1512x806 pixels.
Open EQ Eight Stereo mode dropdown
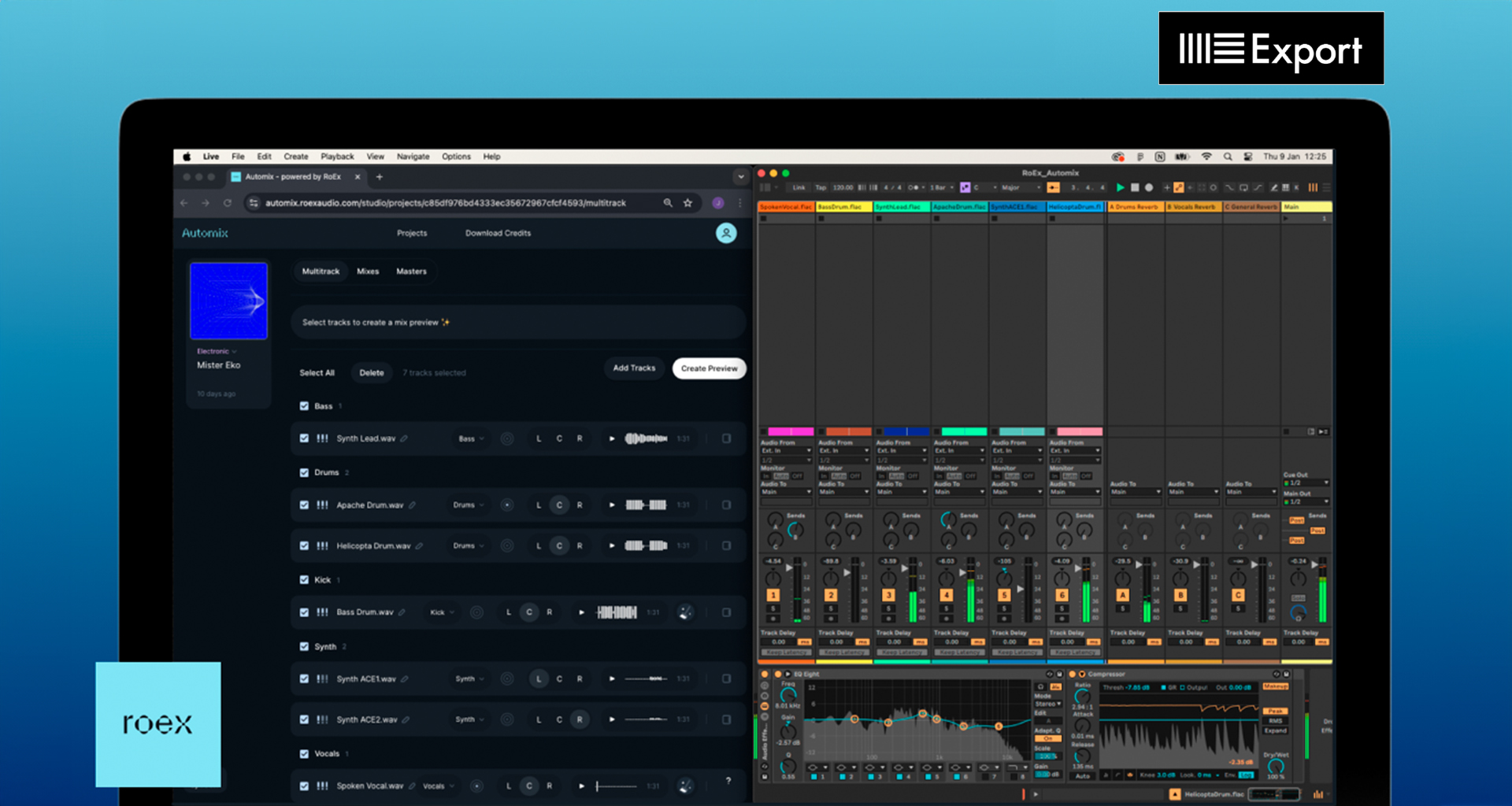[1047, 704]
